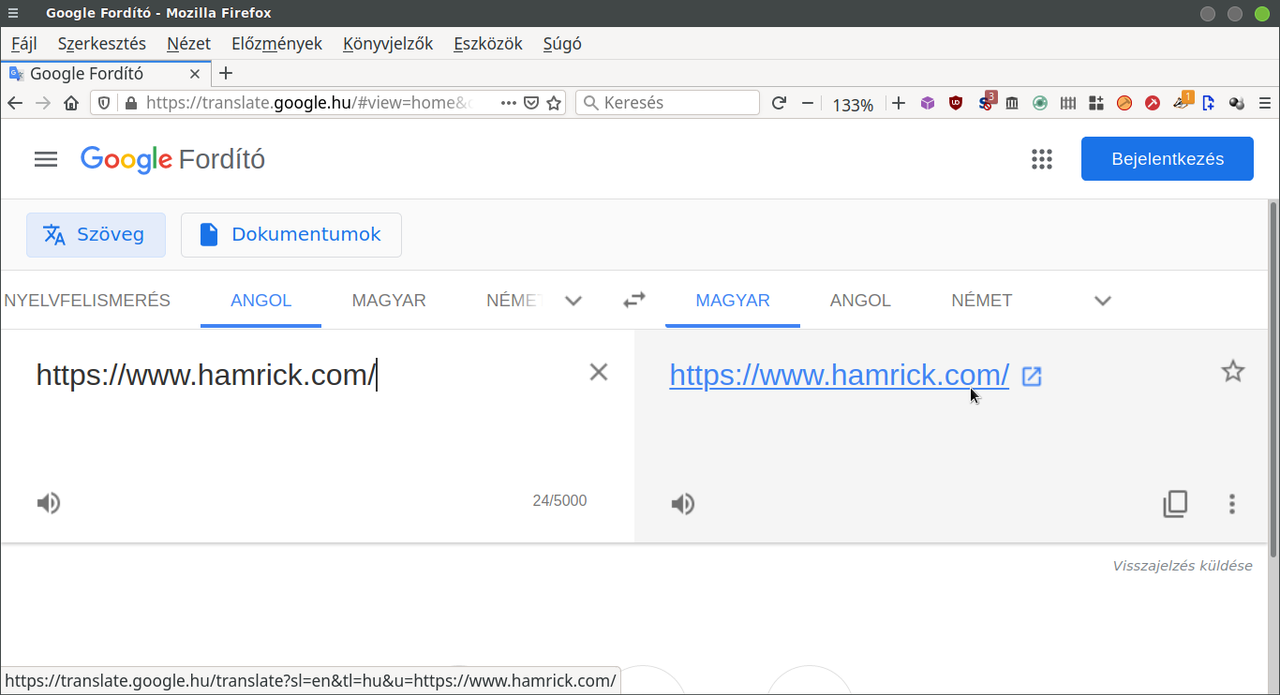Clear the source text with X
Image resolution: width=1280 pixels, height=695 pixels.
click(x=598, y=373)
